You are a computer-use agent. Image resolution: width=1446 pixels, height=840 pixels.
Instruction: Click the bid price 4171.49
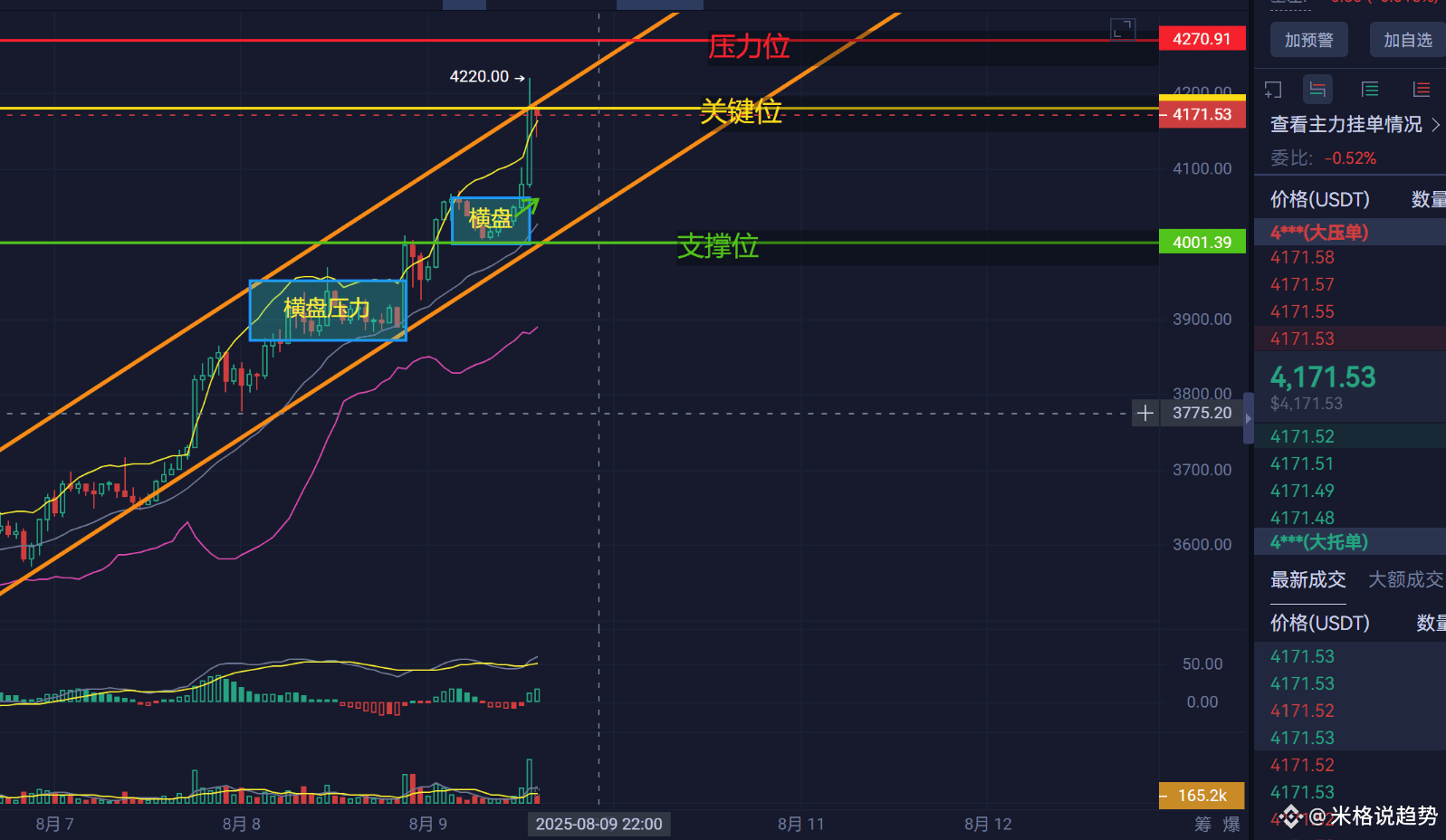[1302, 492]
